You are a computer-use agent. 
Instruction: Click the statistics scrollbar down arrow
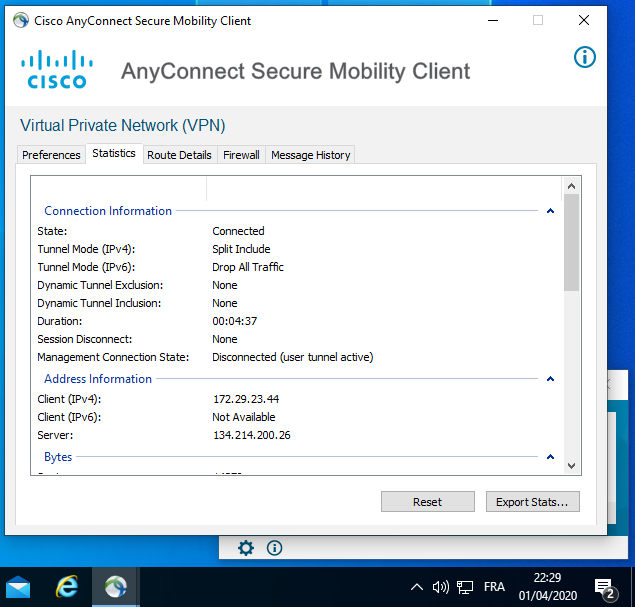pyautogui.click(x=571, y=465)
